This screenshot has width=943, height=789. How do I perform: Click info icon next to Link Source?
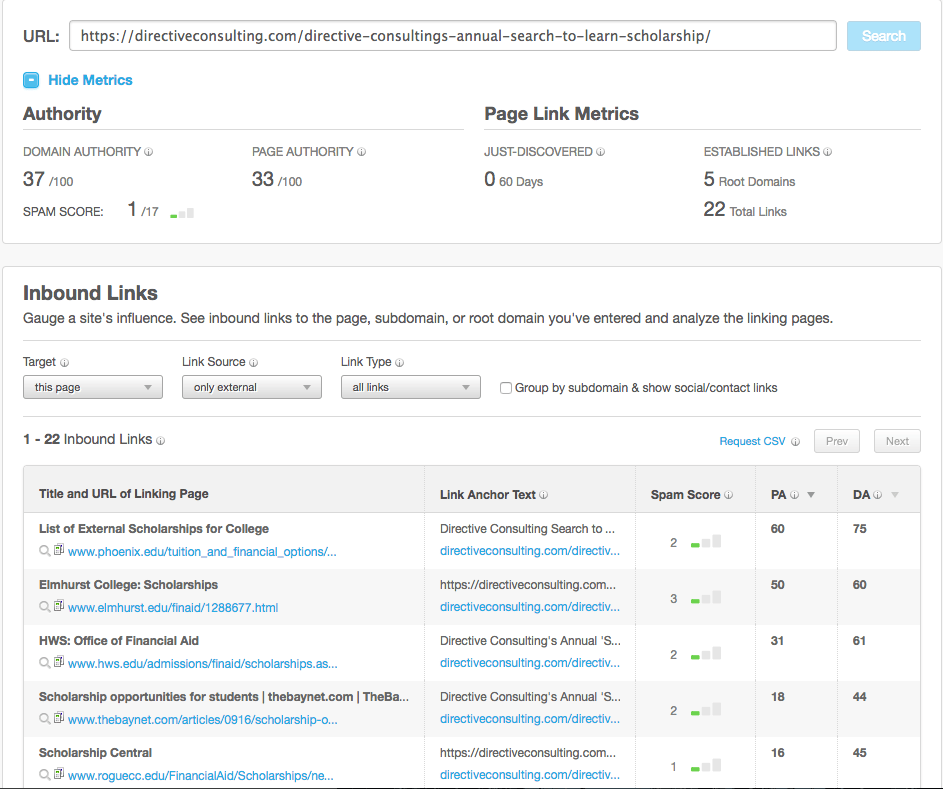coord(254,363)
